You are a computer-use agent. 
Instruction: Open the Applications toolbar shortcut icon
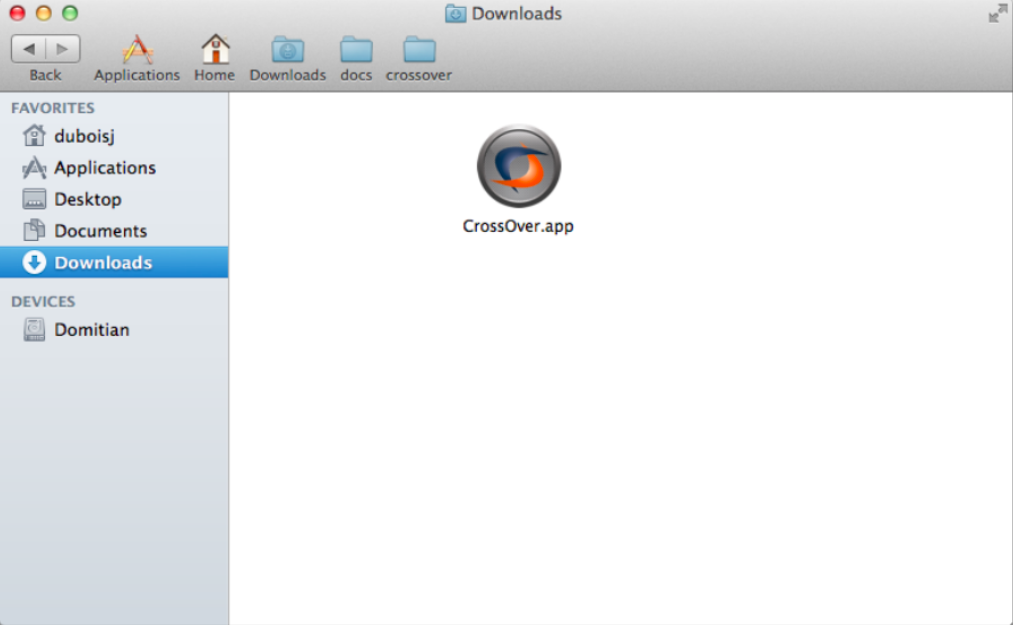[137, 50]
